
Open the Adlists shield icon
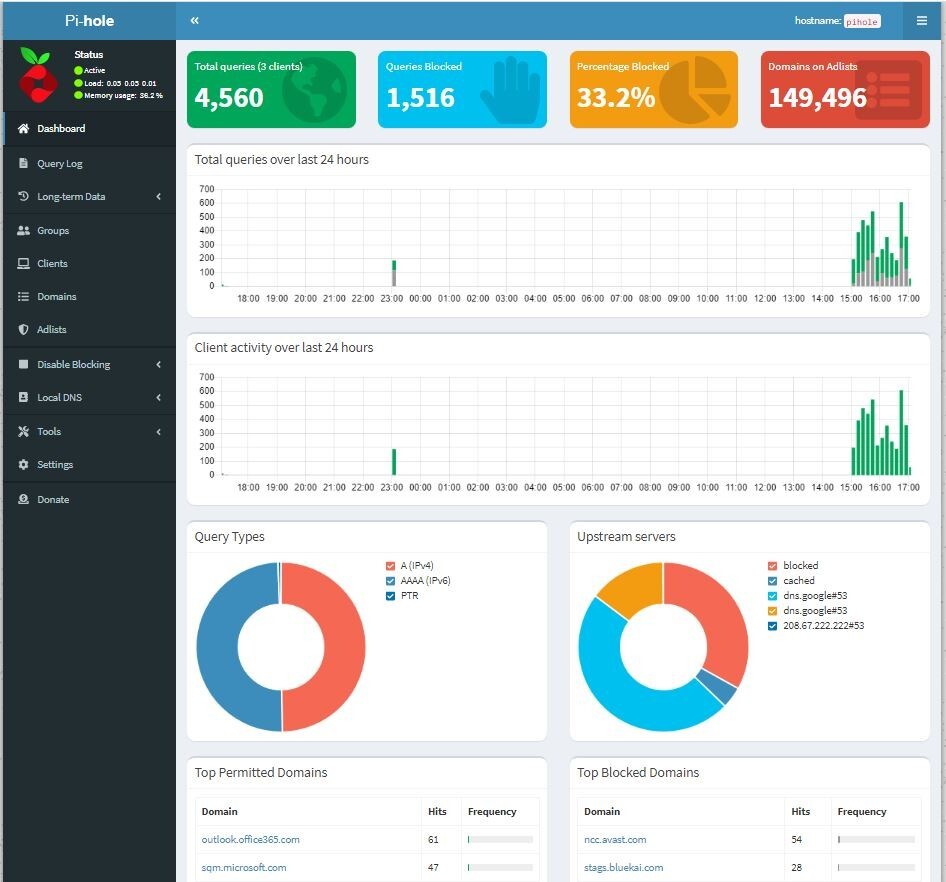click(x=22, y=330)
